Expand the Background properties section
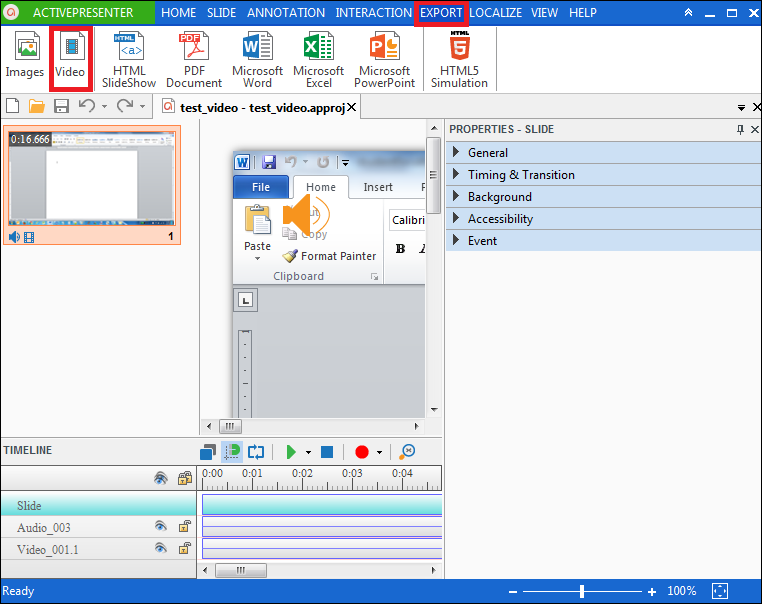This screenshot has height=604, width=762. [603, 197]
